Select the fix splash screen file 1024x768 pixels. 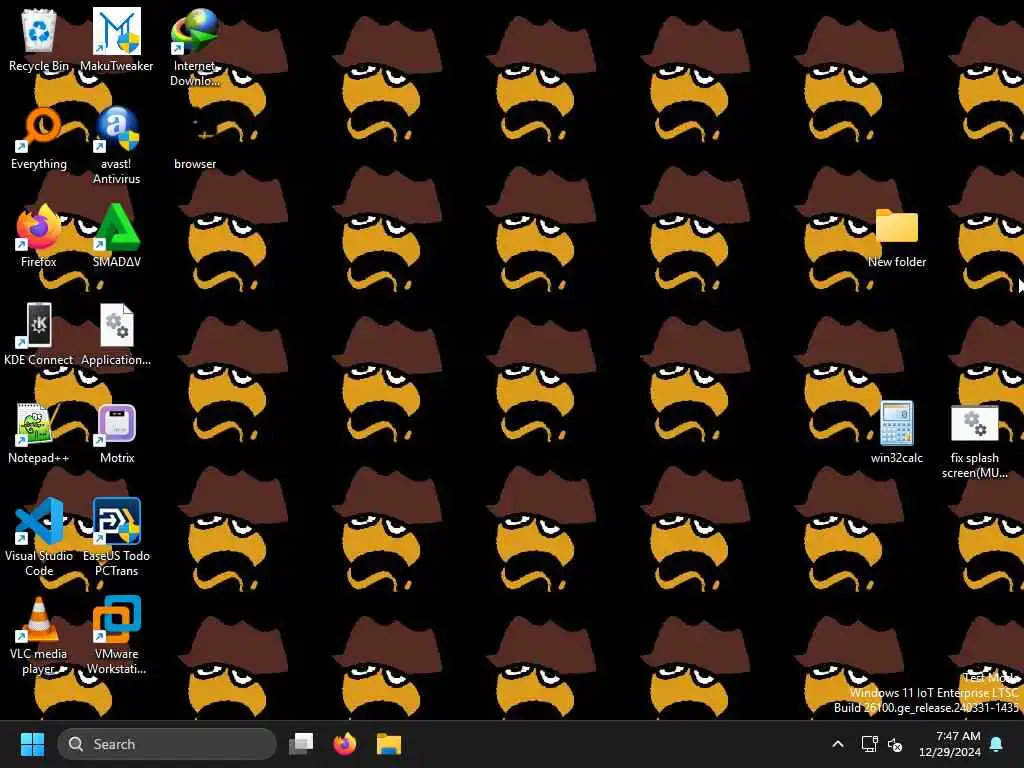pyautogui.click(x=974, y=441)
